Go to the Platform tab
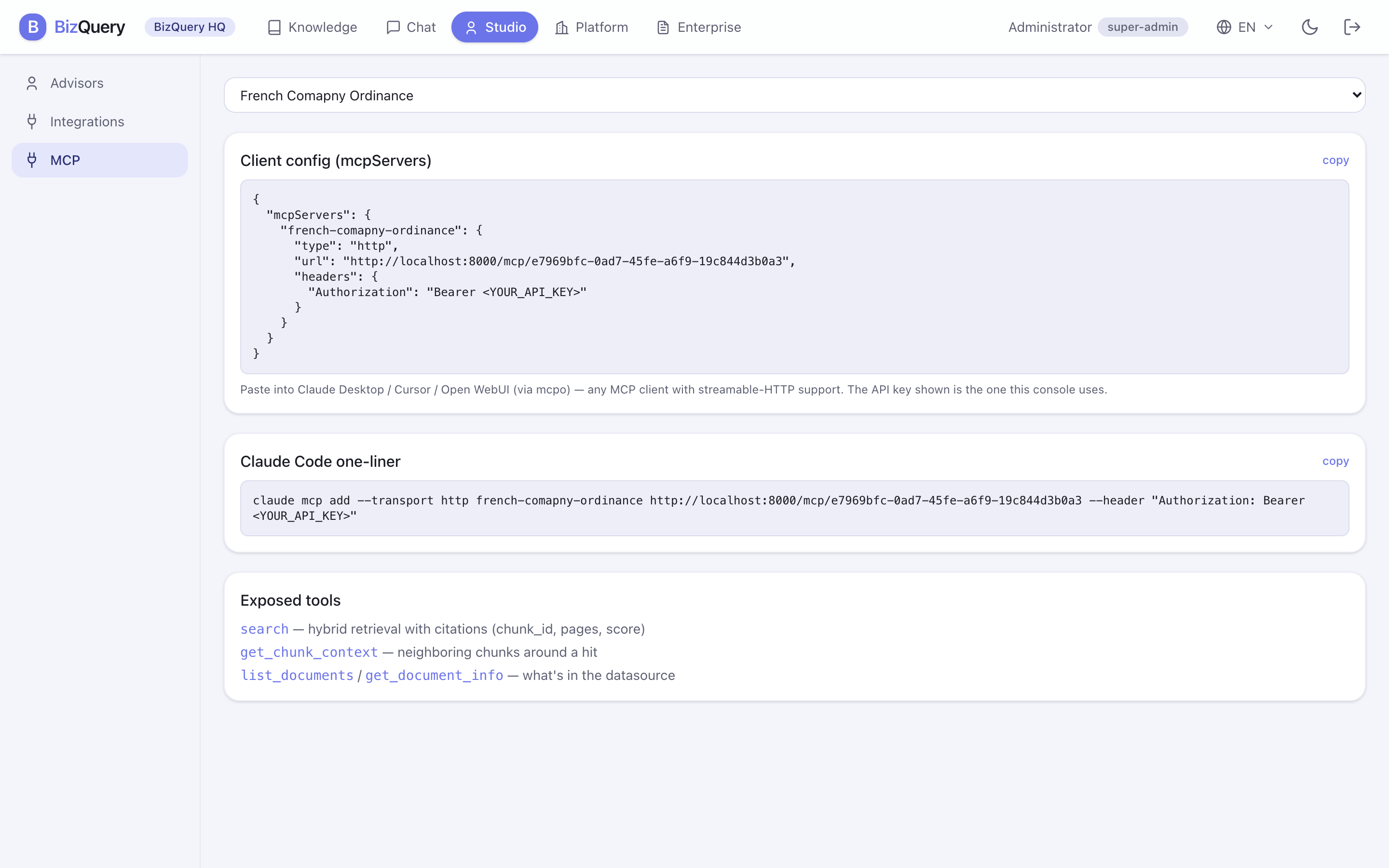 pos(591,27)
